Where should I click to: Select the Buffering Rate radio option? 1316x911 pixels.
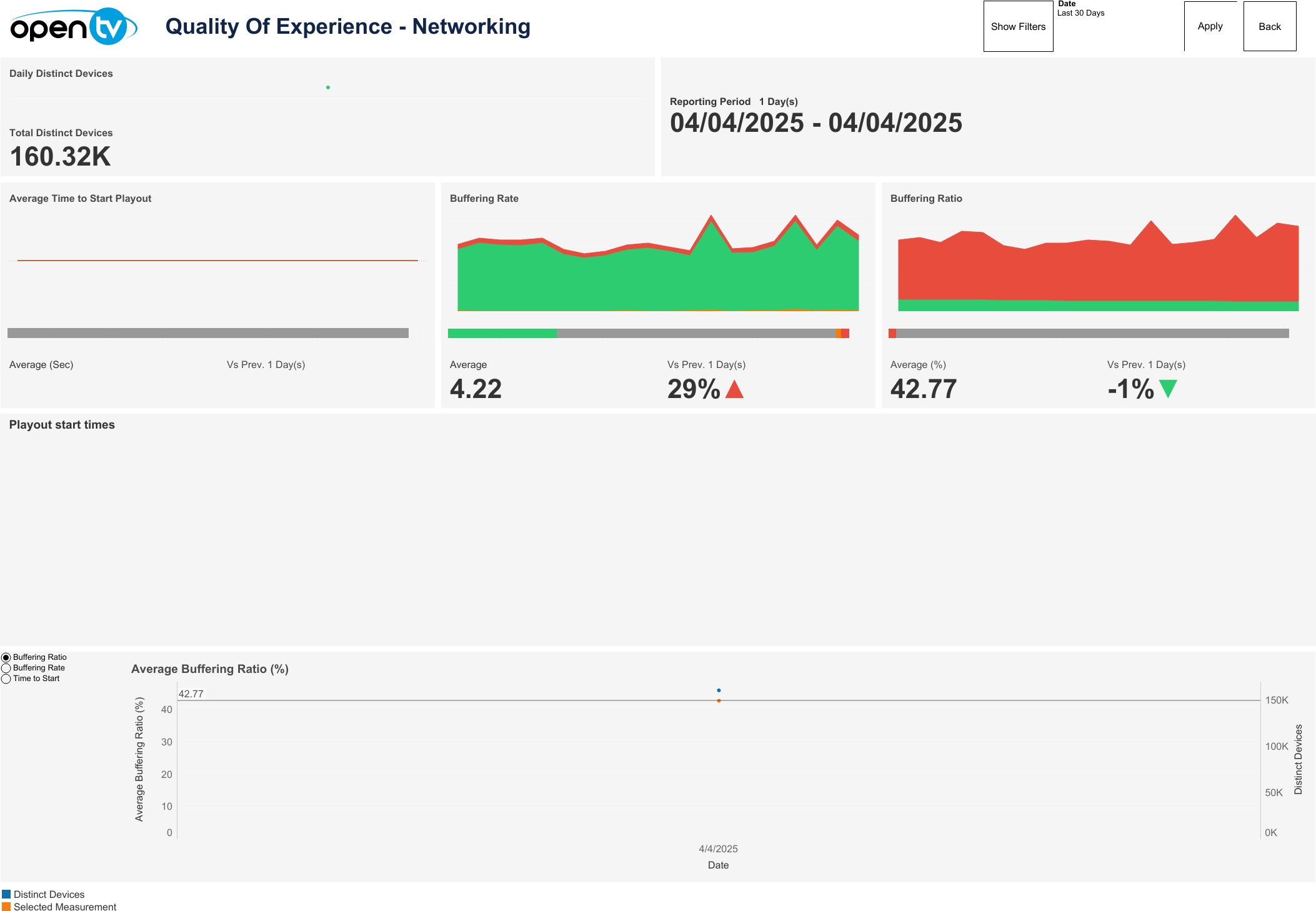pyautogui.click(x=6, y=668)
